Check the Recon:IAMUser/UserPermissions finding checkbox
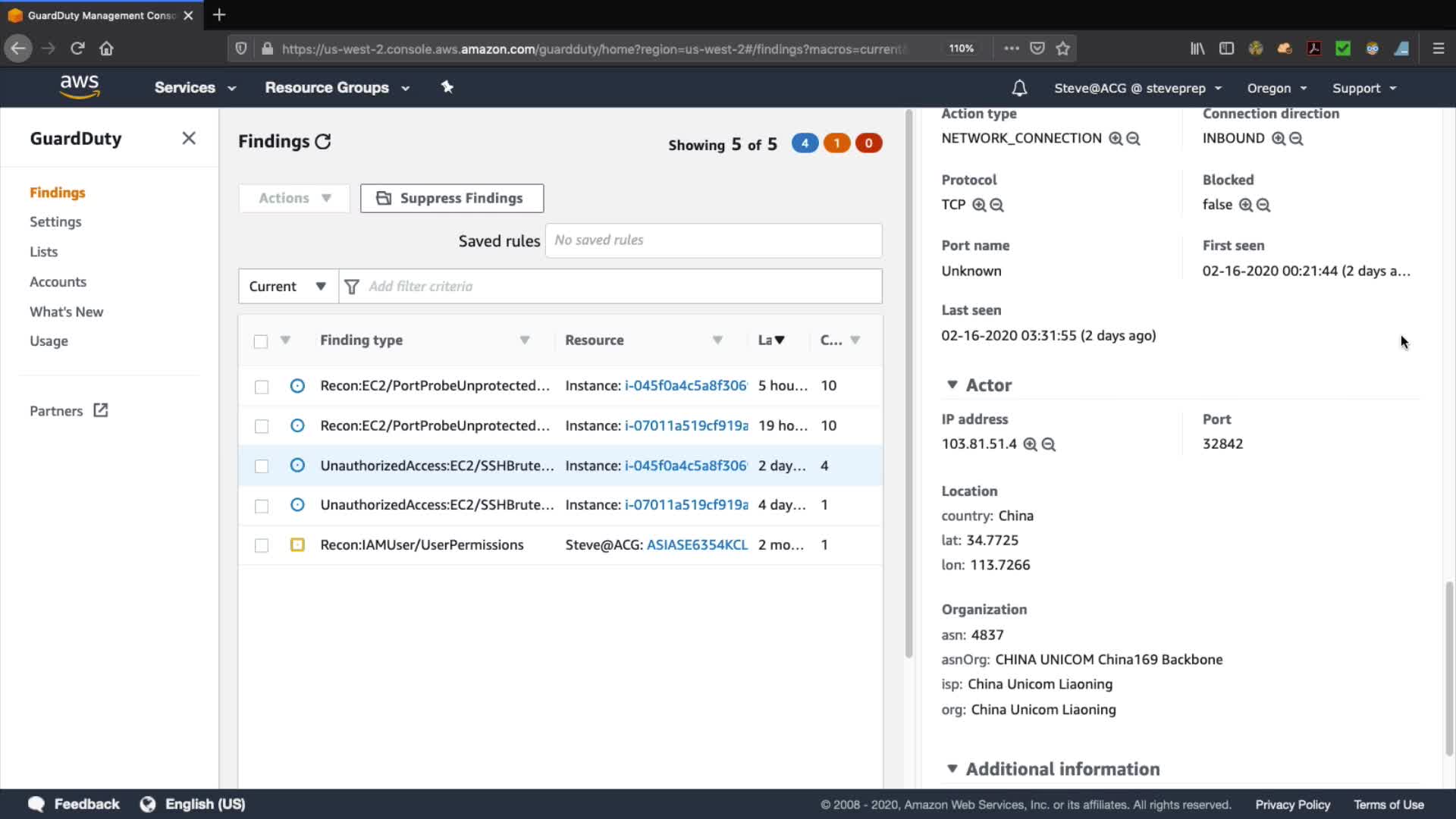Screen dimensions: 1456x819 (x=262, y=545)
